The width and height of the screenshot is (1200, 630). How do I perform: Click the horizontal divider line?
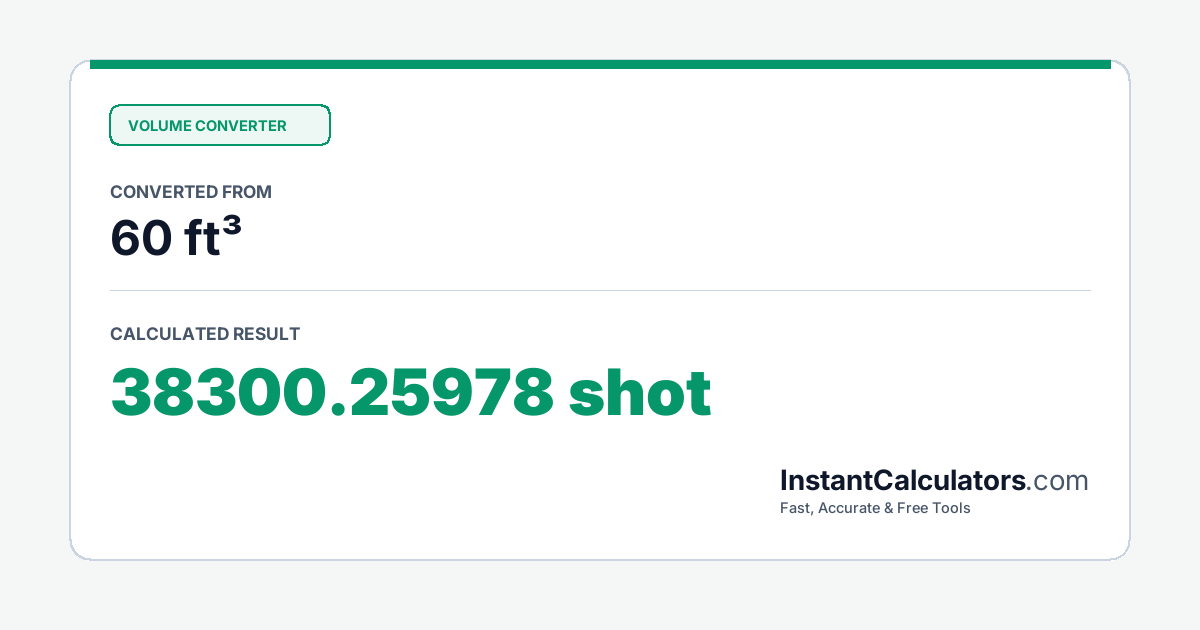600,291
